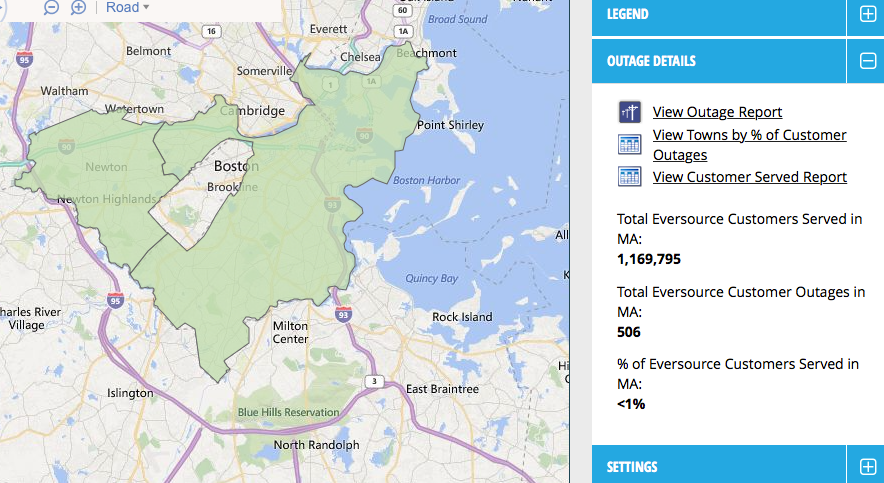Click the Route 60 shield at map top
The image size is (884, 483).
403,10
